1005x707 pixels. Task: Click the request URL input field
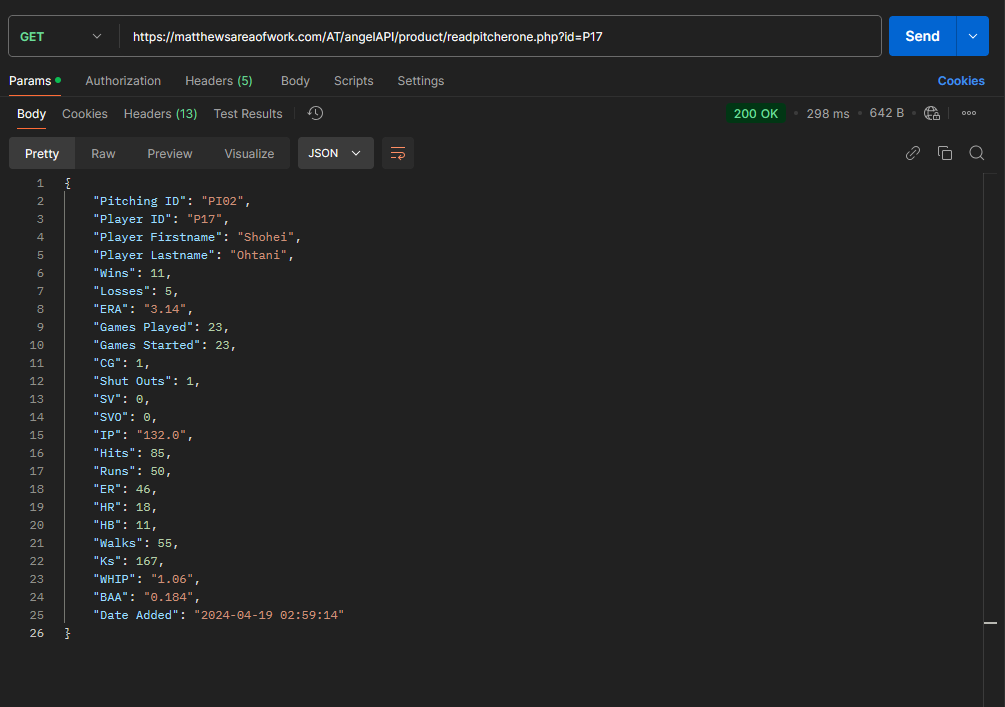coord(500,37)
